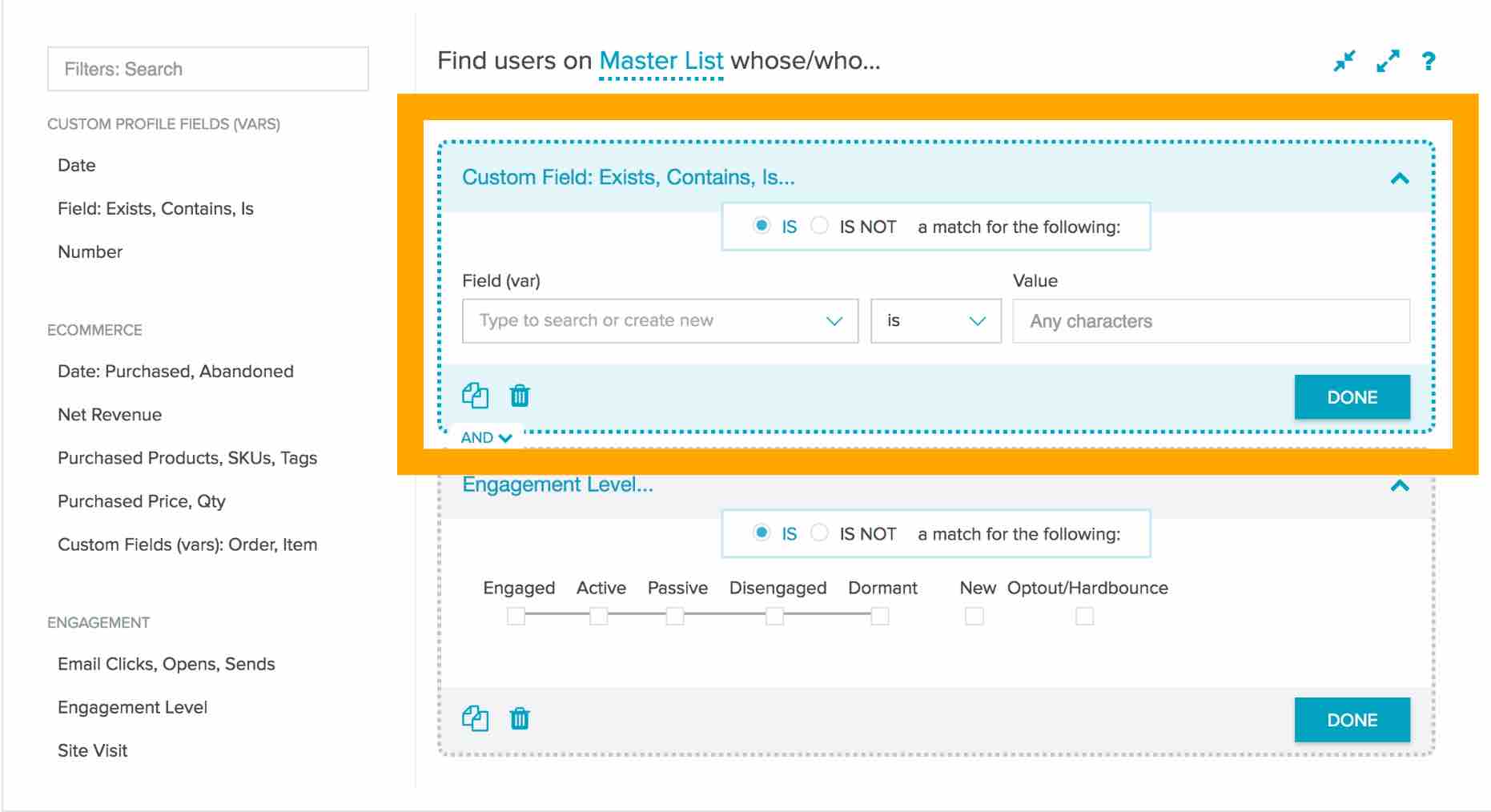Open the Field (var) search dropdown
This screenshot has height=812, width=1491.
[658, 320]
